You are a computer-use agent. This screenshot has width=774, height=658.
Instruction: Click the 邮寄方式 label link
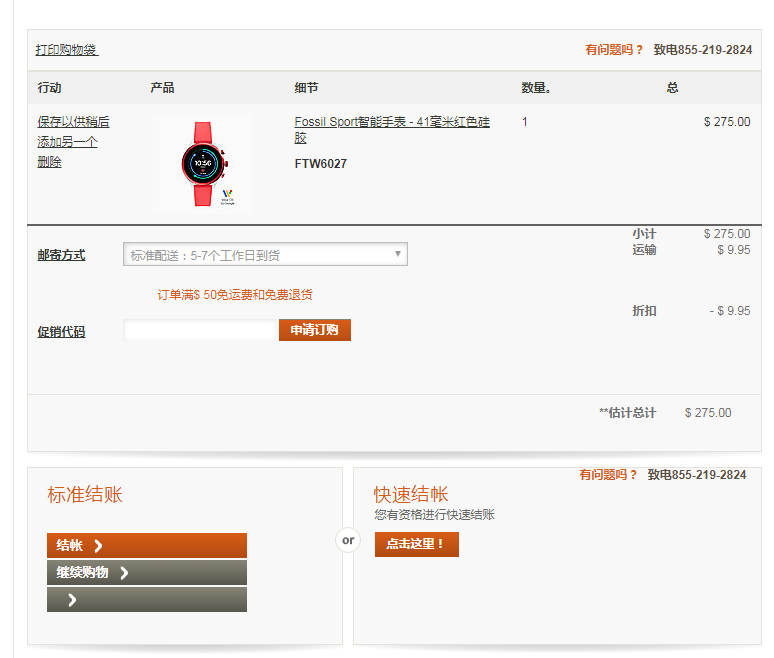[x=61, y=255]
